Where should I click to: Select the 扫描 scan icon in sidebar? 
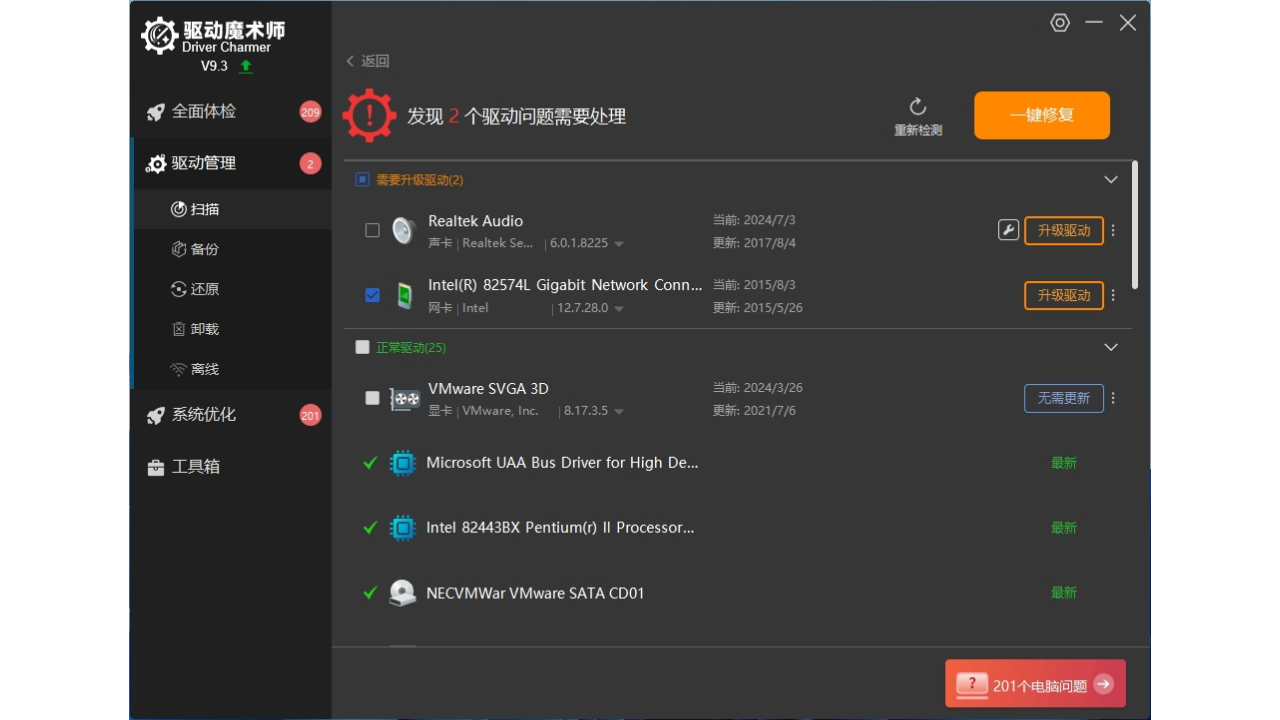[x=180, y=208]
